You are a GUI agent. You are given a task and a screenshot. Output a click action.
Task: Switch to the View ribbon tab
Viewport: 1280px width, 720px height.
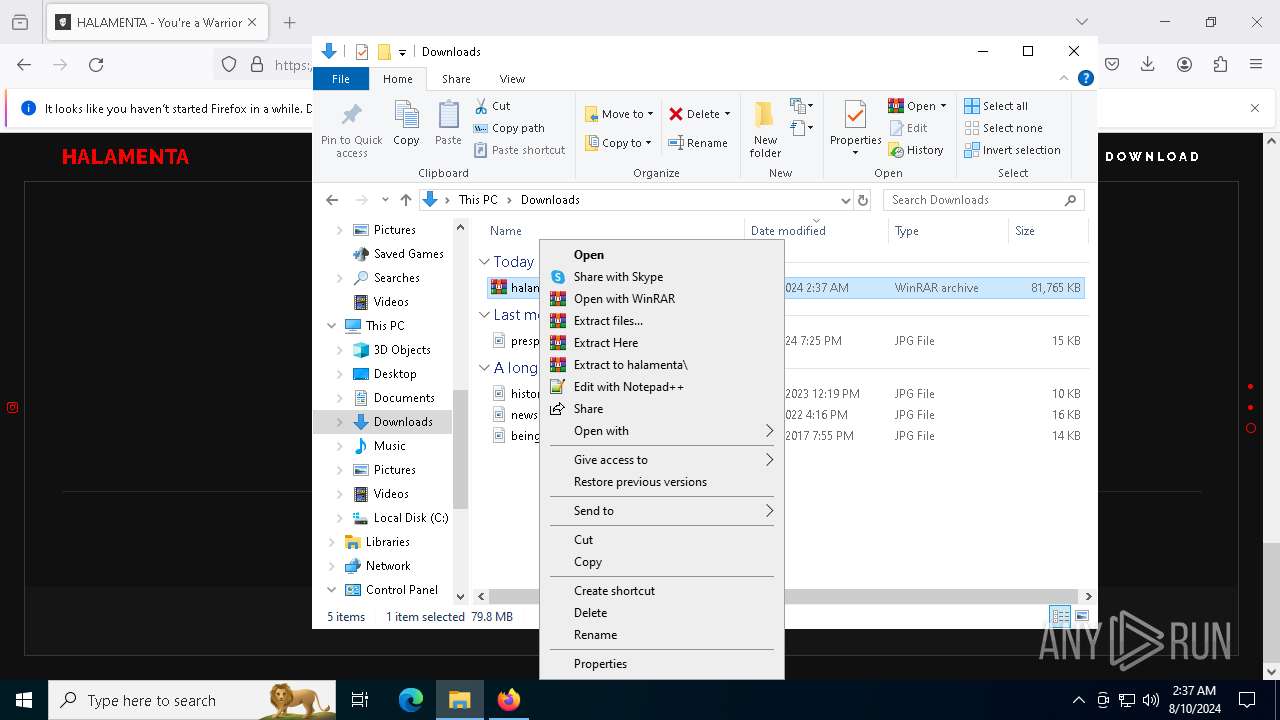pyautogui.click(x=512, y=79)
